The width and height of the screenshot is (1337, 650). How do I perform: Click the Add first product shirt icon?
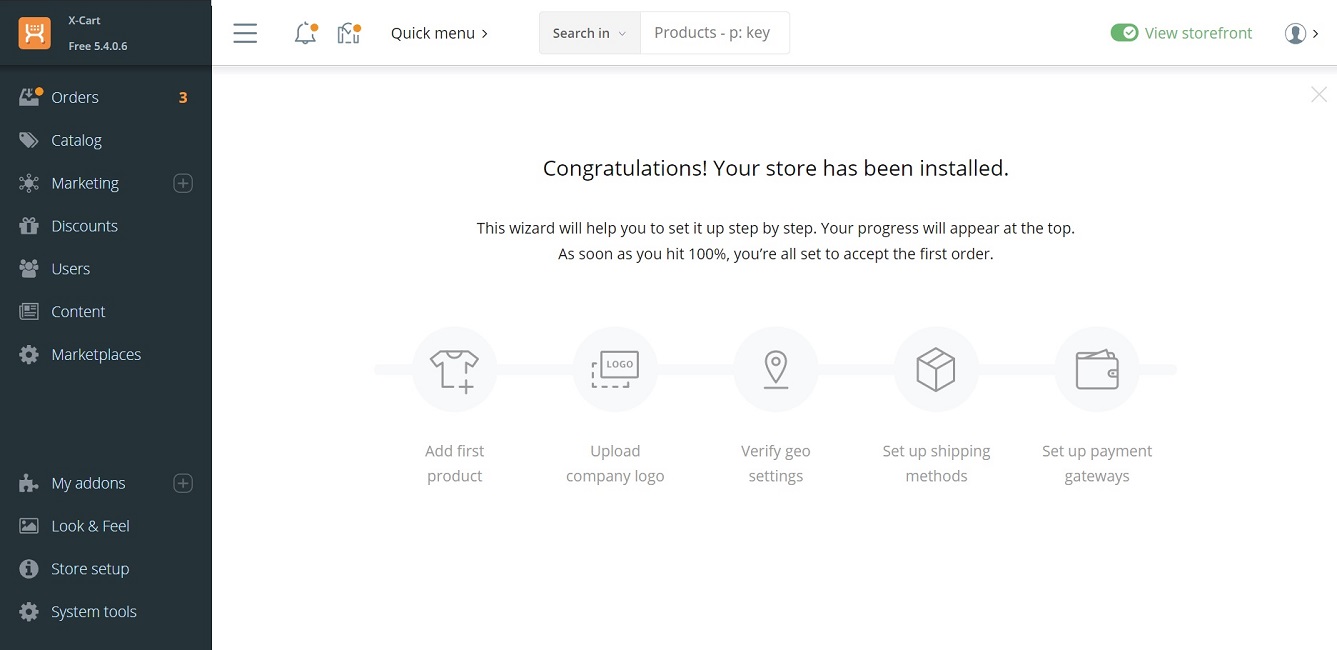(x=454, y=369)
